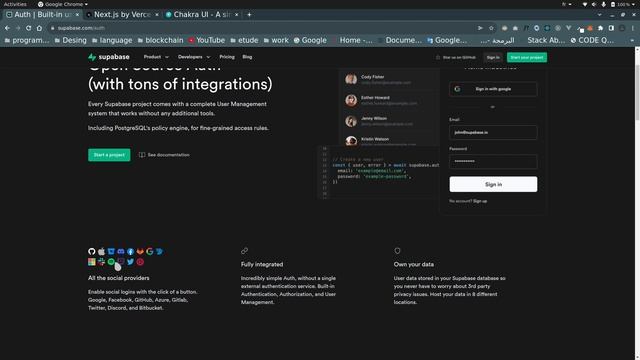This screenshot has width=640, height=360.
Task: Open the Desing bookmarks folder
Action: pos(70,40)
